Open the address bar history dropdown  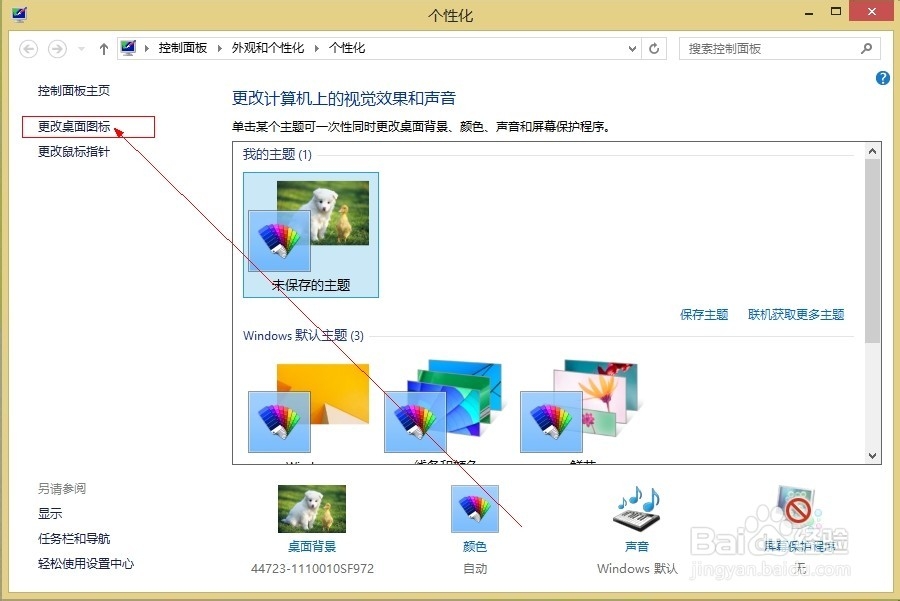coord(632,49)
